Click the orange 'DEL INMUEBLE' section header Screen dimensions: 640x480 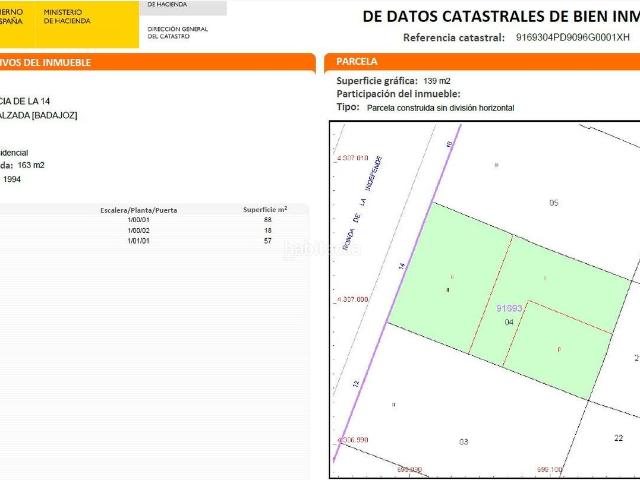156,62
